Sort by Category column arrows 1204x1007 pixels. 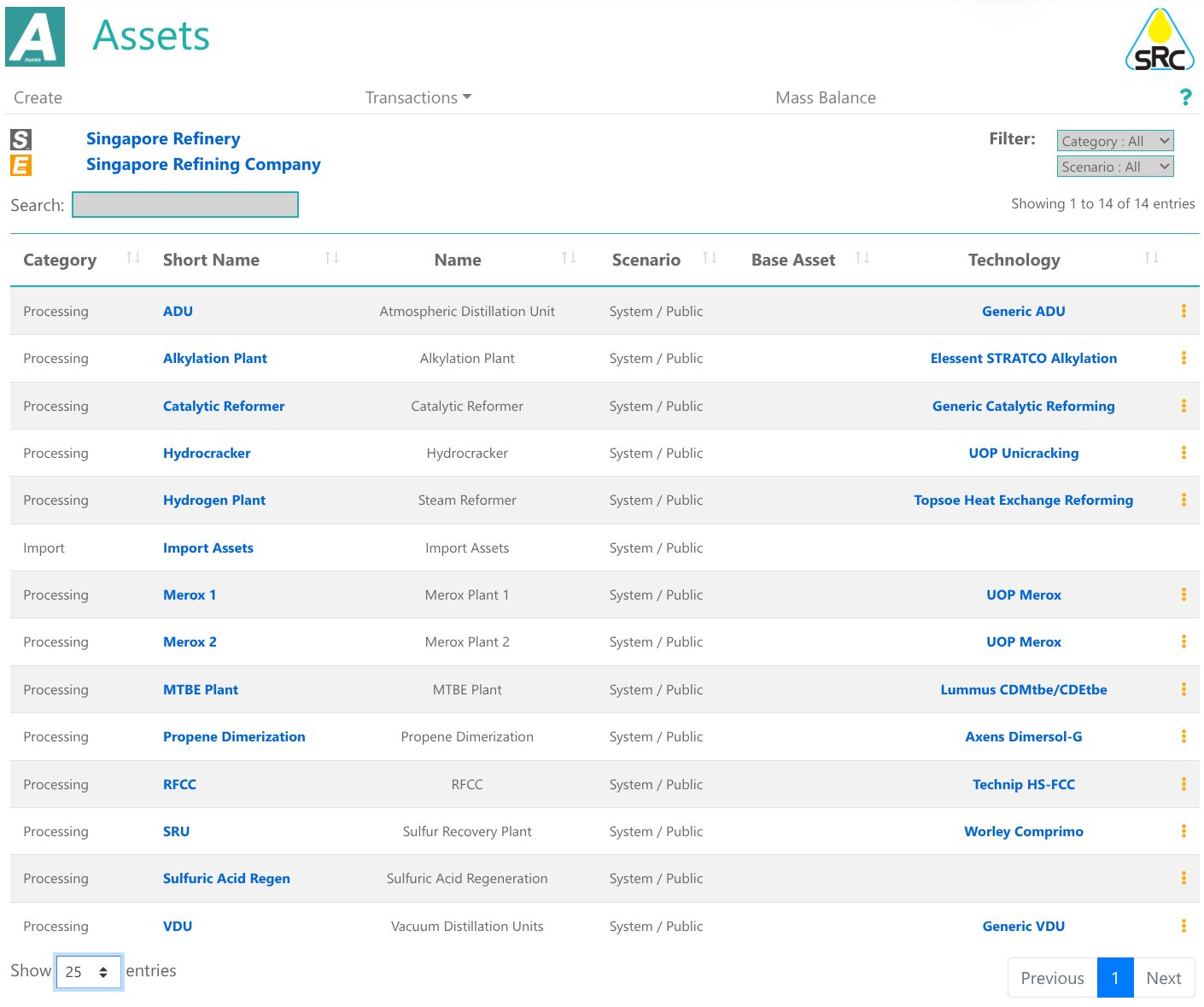pos(133,258)
